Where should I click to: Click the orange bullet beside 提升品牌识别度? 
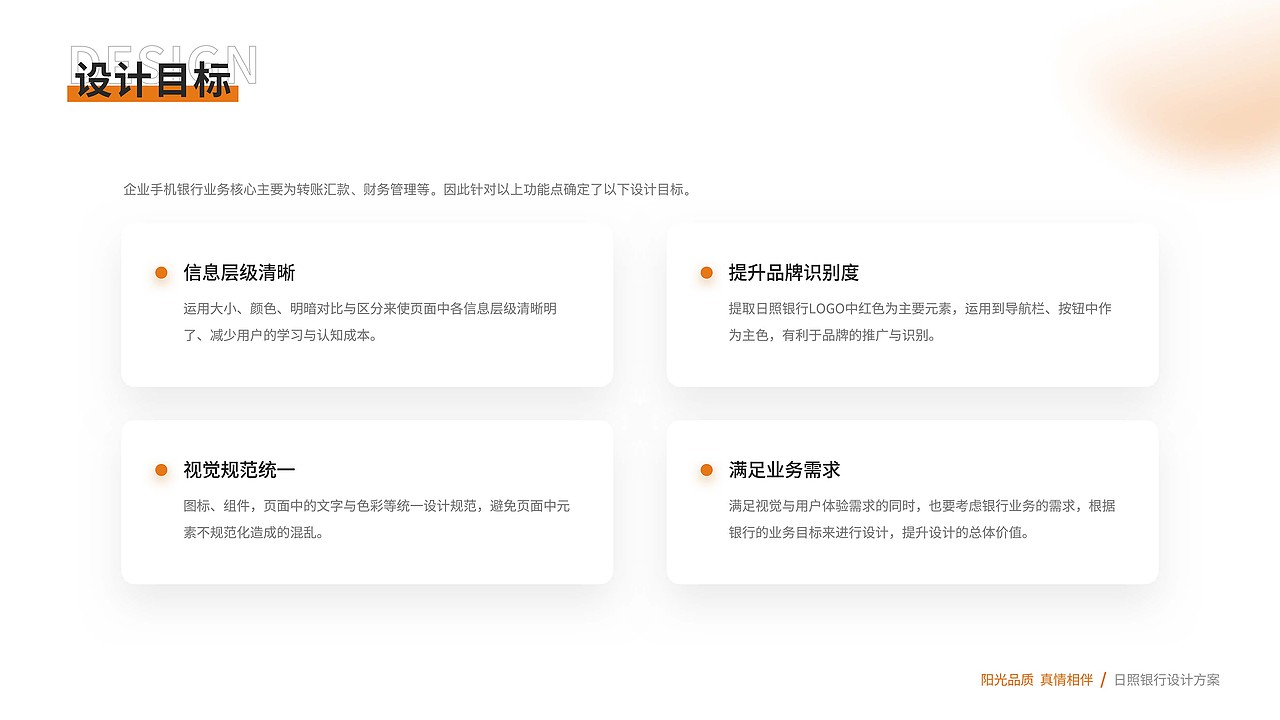707,270
